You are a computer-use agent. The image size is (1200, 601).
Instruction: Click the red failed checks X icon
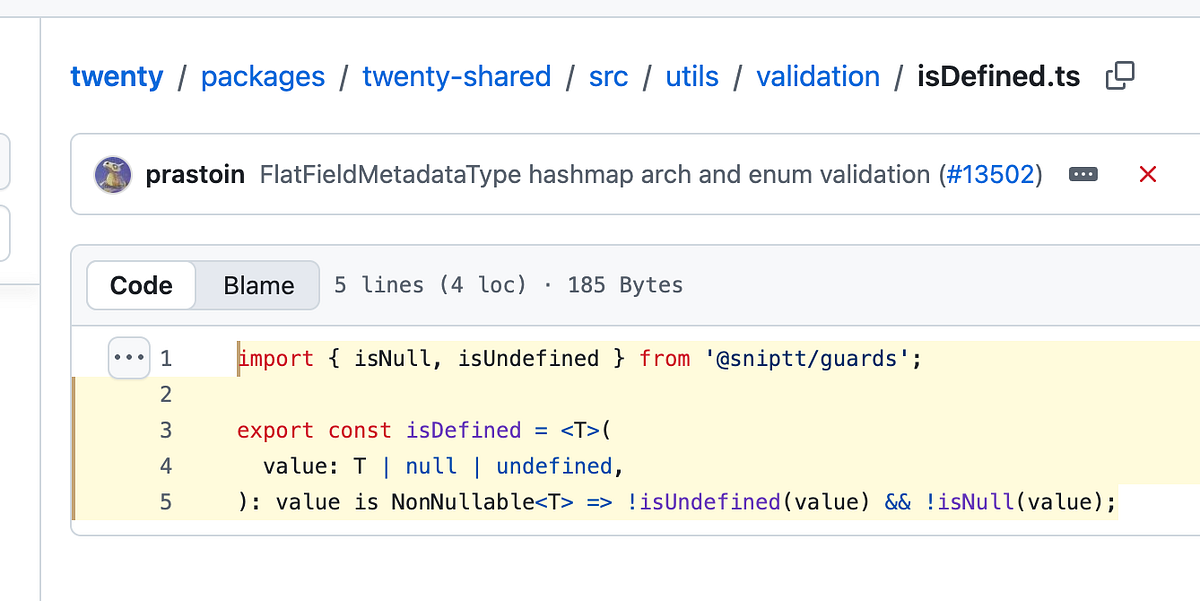pos(1148,175)
